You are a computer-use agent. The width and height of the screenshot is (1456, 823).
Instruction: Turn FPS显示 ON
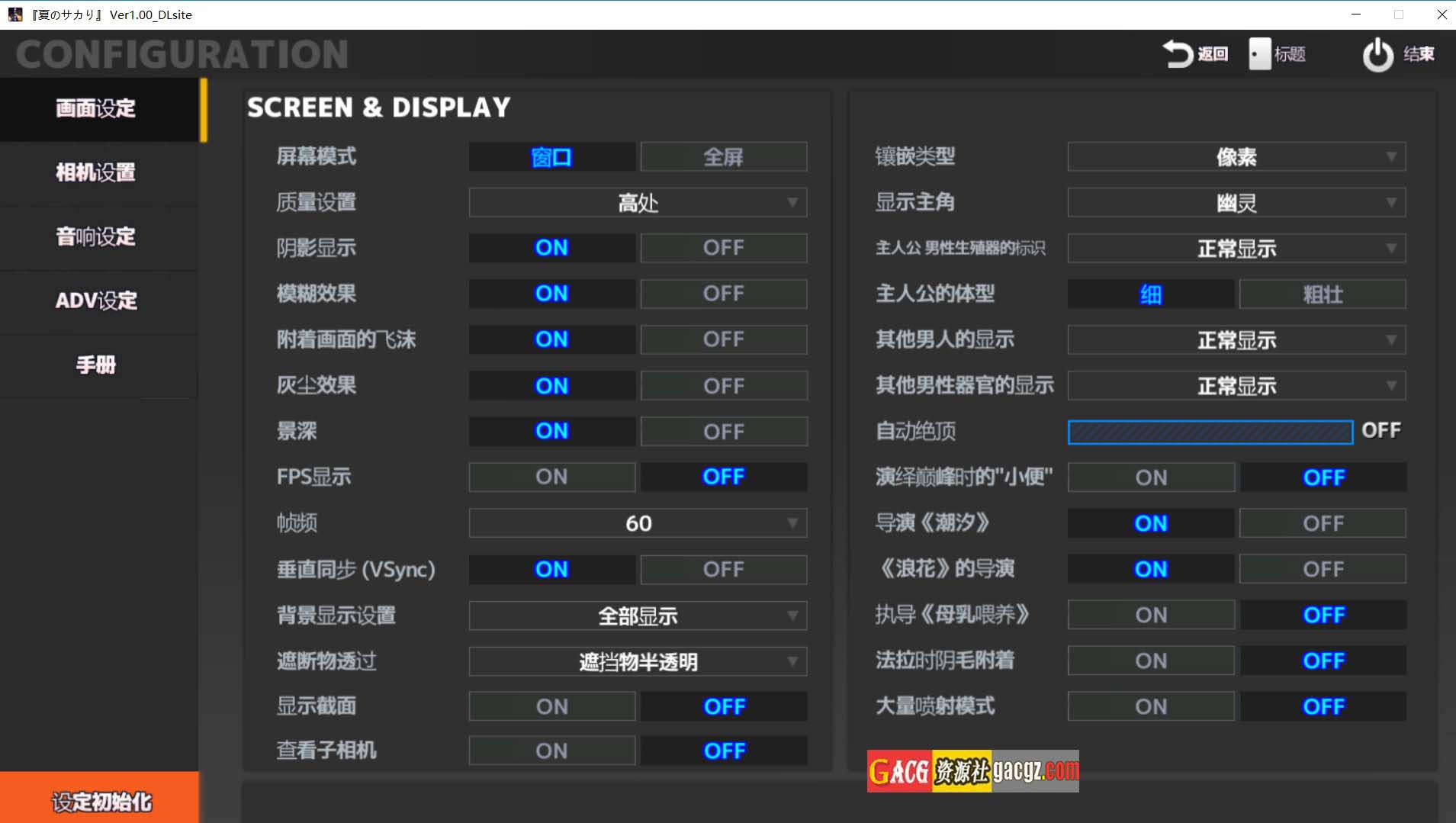551,477
